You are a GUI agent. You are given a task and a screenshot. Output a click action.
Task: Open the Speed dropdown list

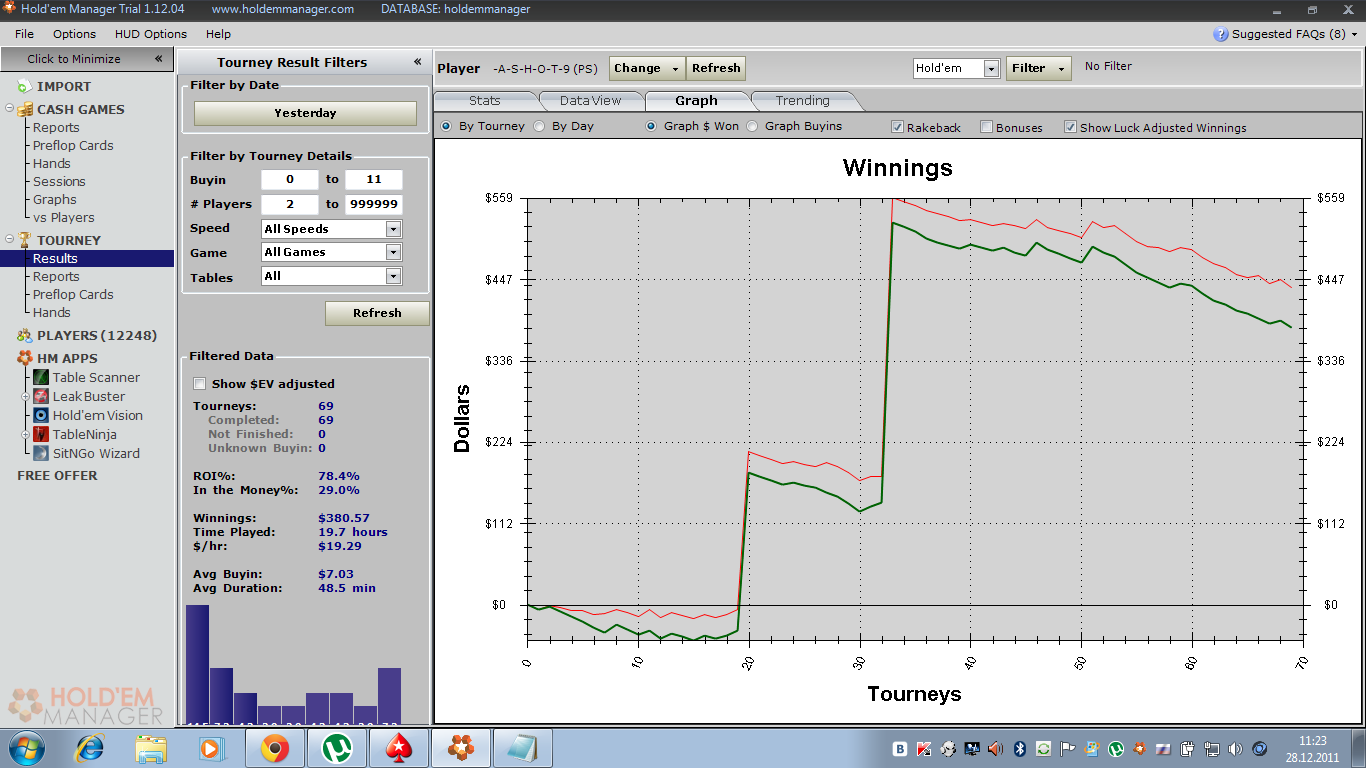pos(393,229)
